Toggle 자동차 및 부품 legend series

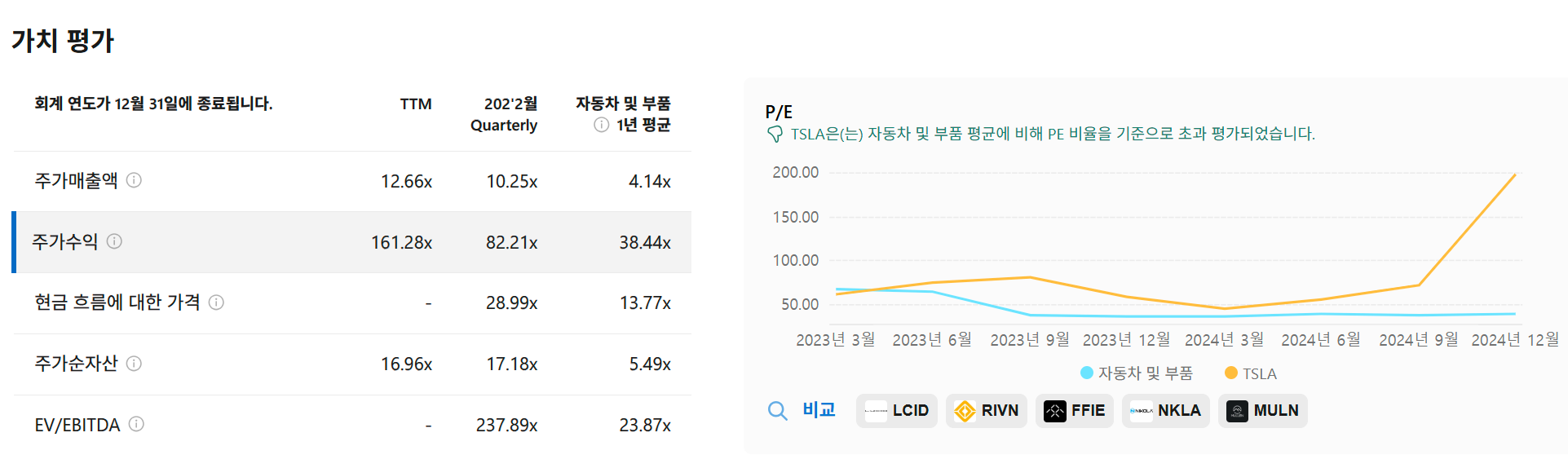tap(1136, 373)
